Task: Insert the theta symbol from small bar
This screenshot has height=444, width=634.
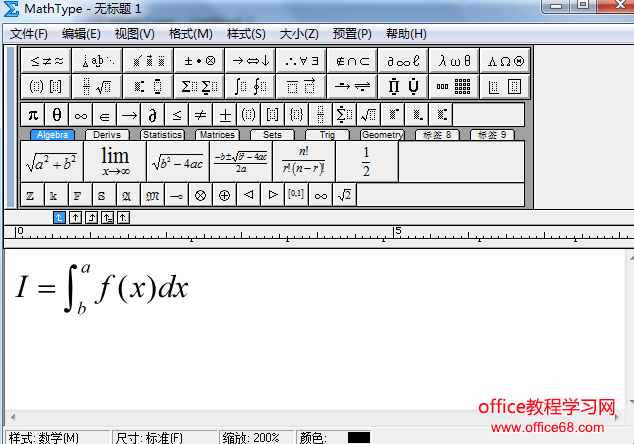Action: pyautogui.click(x=57, y=115)
